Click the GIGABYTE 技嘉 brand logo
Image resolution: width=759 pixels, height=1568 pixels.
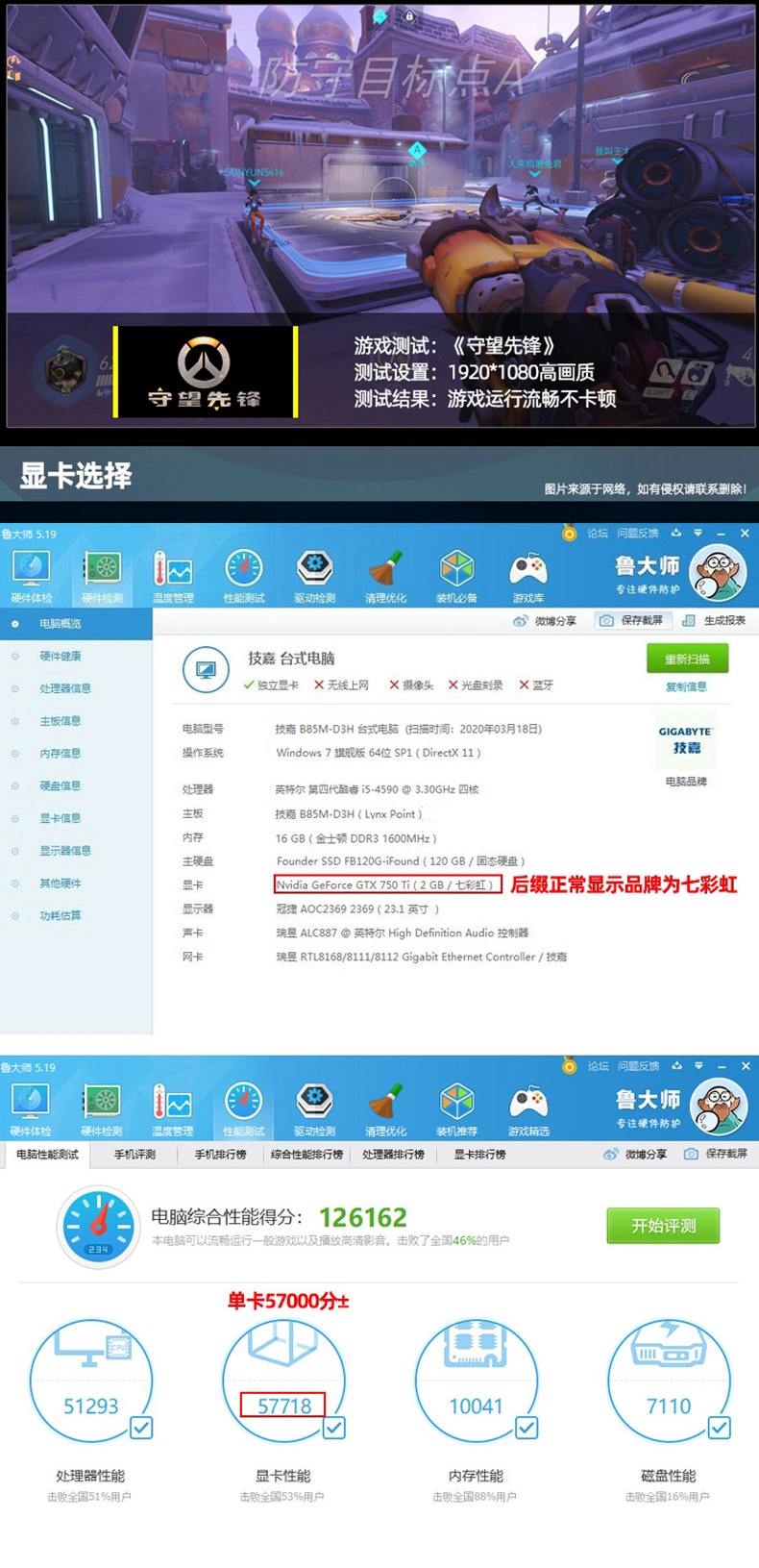pos(686,740)
